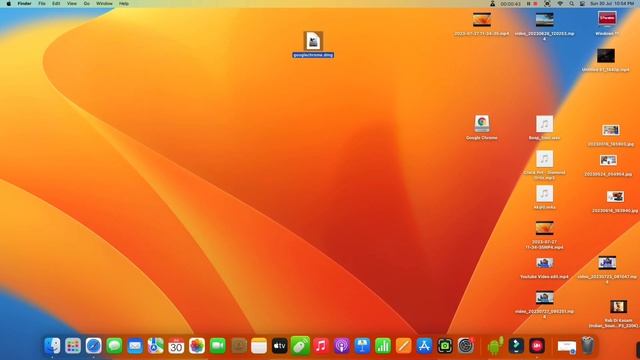This screenshot has height=360, width=640.
Task: Open the Window menu
Action: point(104,4)
